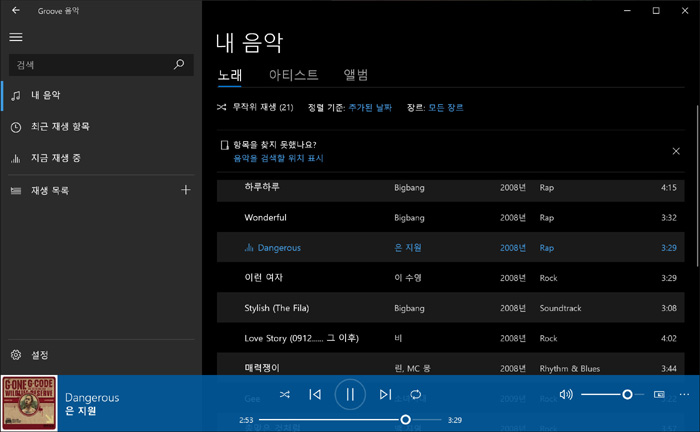700x432 pixels.
Task: Toggle shuffle in the playback bar
Action: 285,395
